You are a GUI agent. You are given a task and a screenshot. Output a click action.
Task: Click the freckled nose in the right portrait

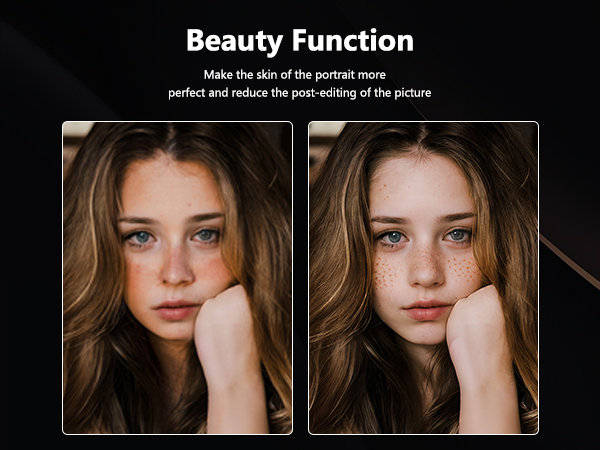coord(426,268)
